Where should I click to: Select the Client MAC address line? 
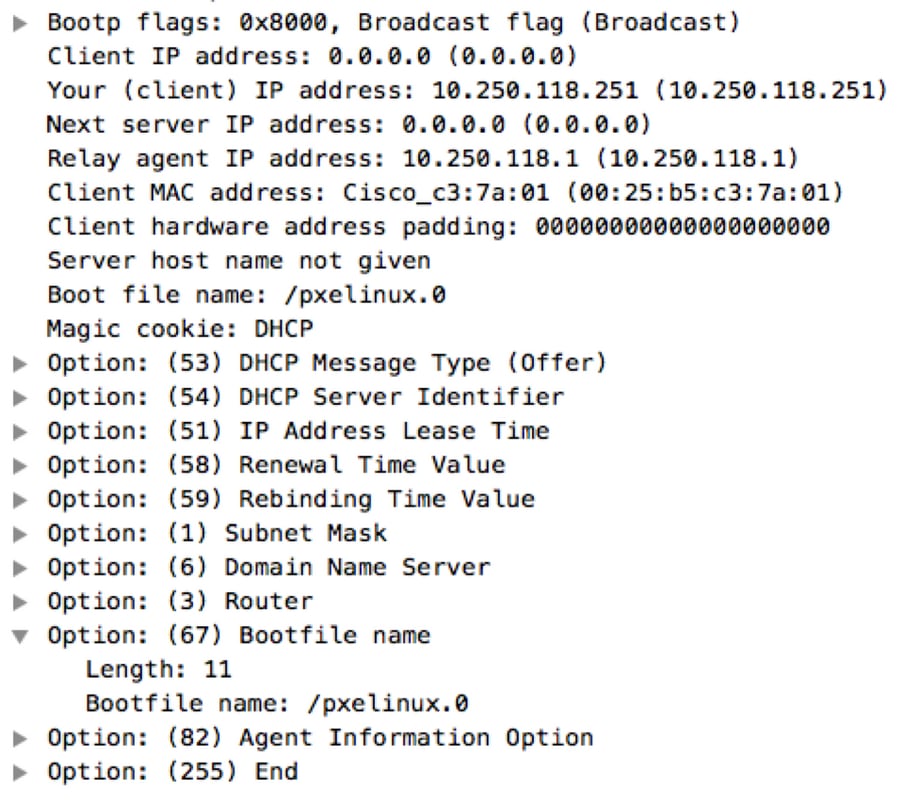[x=445, y=193]
